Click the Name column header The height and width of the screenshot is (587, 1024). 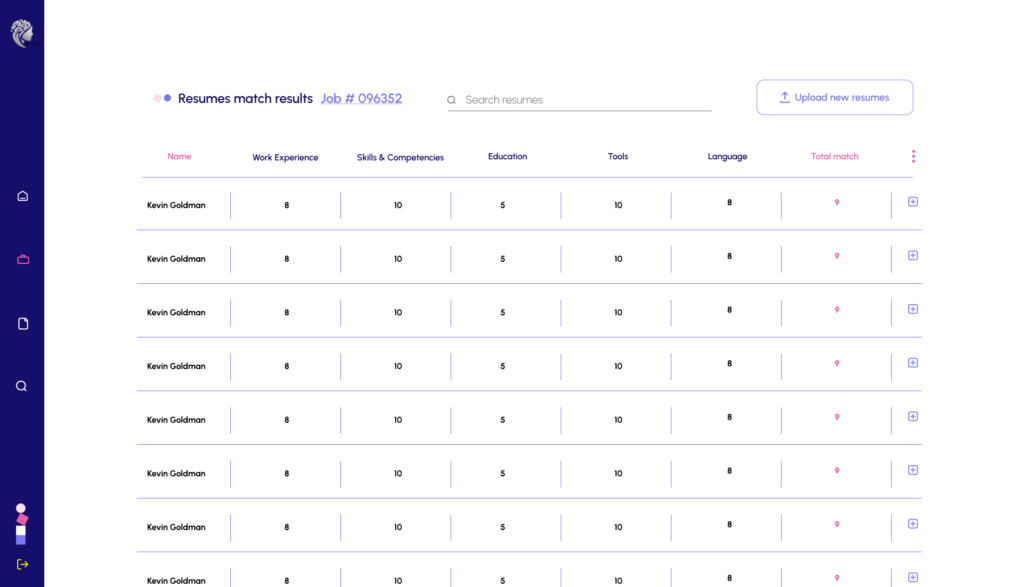179,157
